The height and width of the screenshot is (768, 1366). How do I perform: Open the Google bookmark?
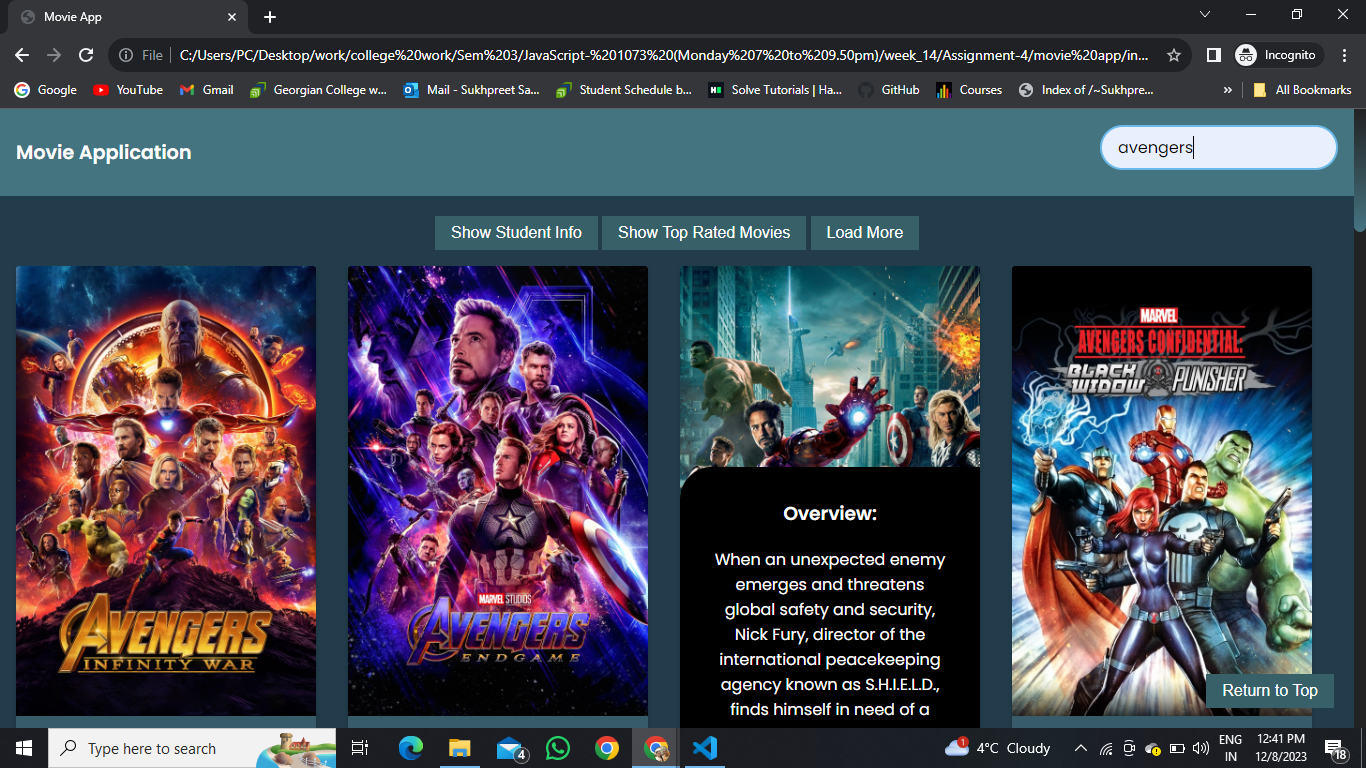click(46, 90)
